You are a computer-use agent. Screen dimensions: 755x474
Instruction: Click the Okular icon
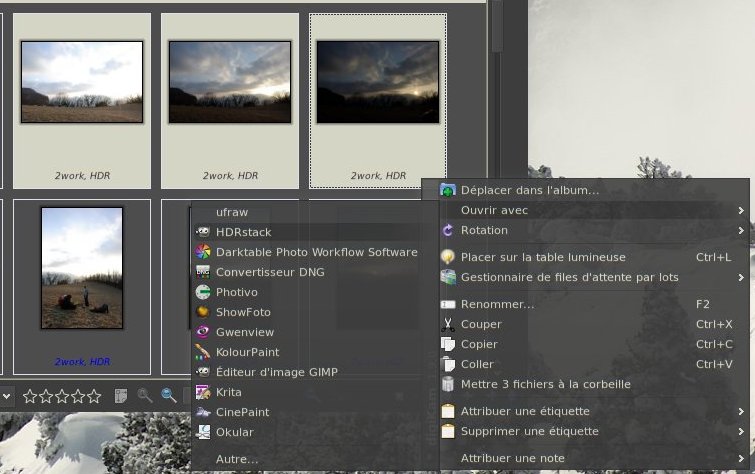point(203,432)
